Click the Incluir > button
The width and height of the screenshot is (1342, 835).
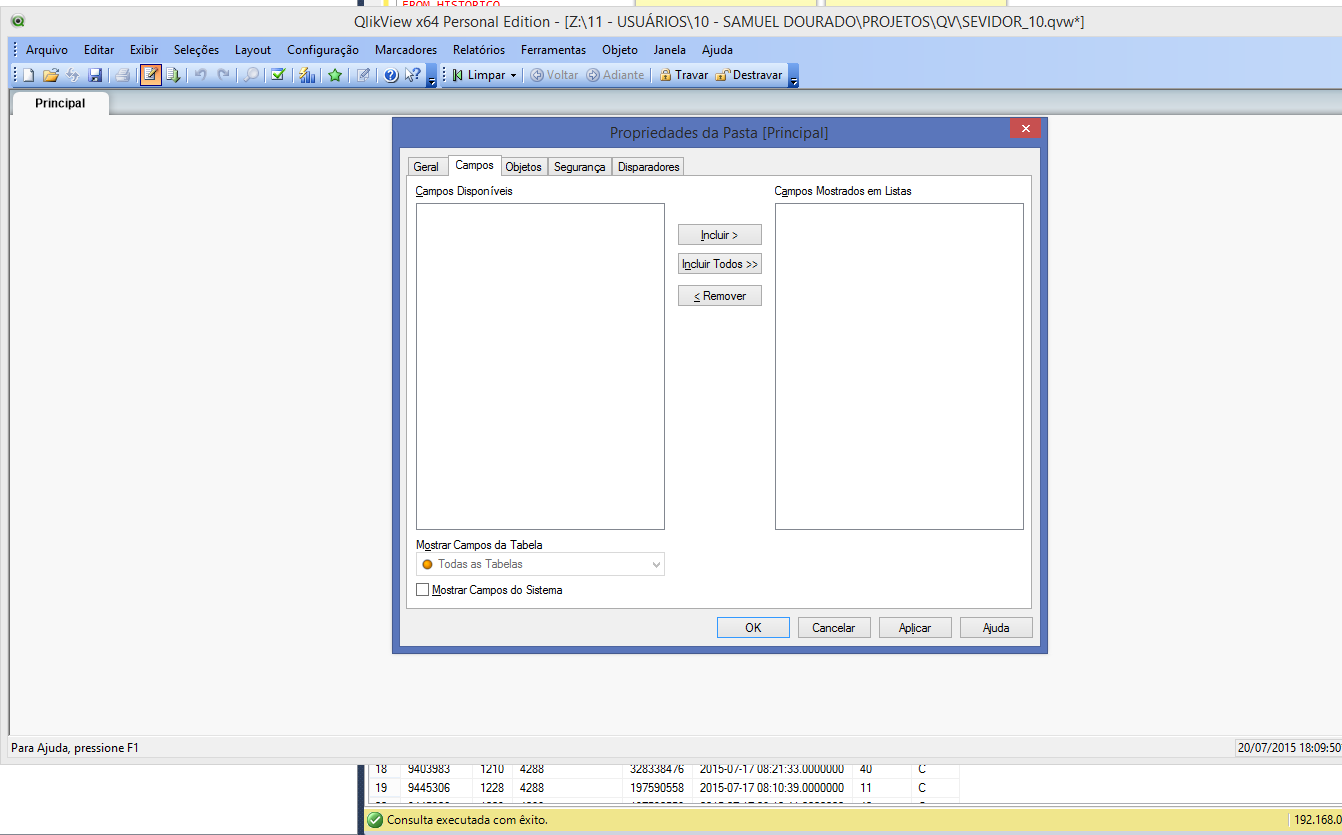(720, 235)
